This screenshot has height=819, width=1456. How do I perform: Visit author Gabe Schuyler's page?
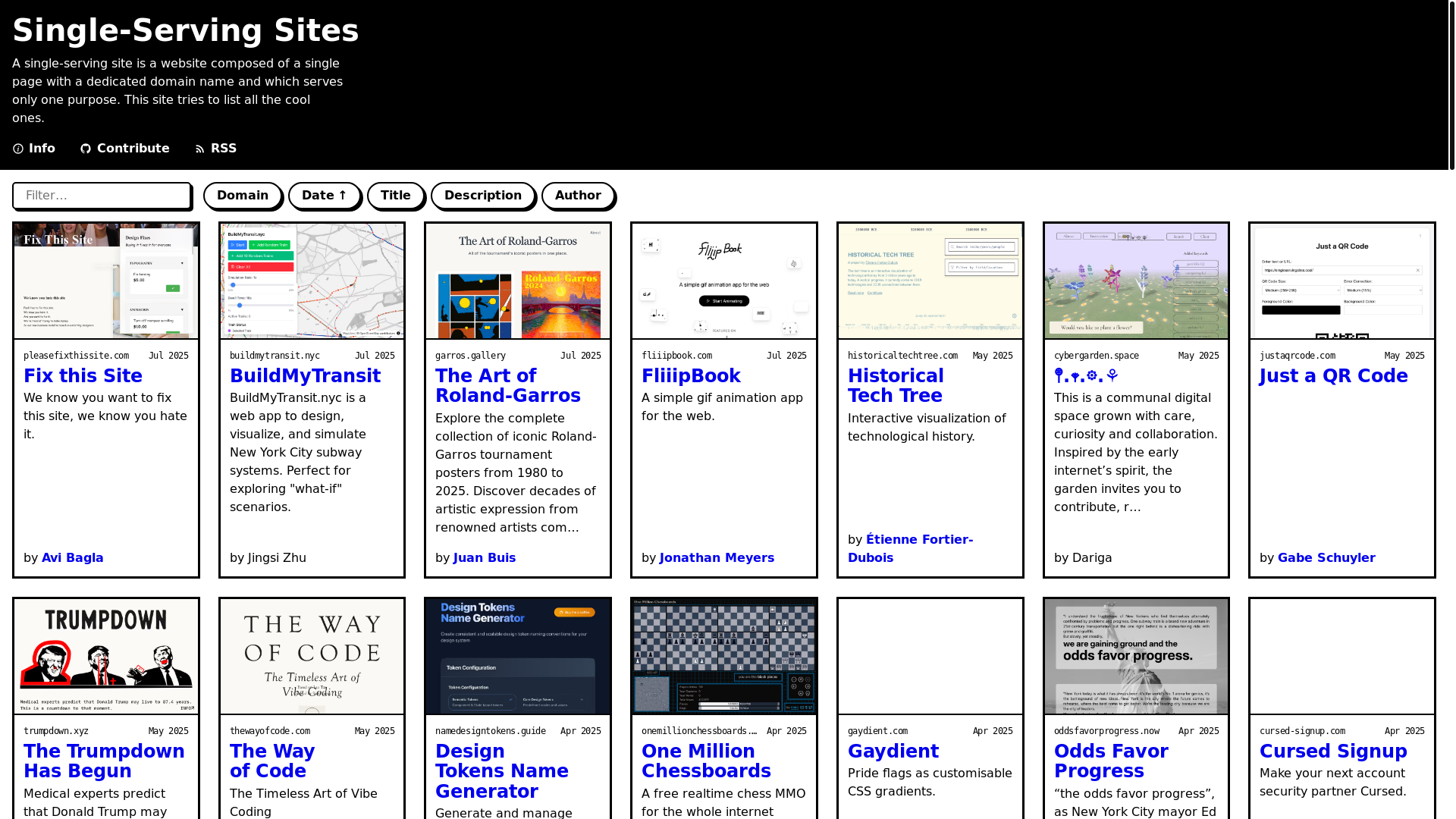[x=1326, y=558]
